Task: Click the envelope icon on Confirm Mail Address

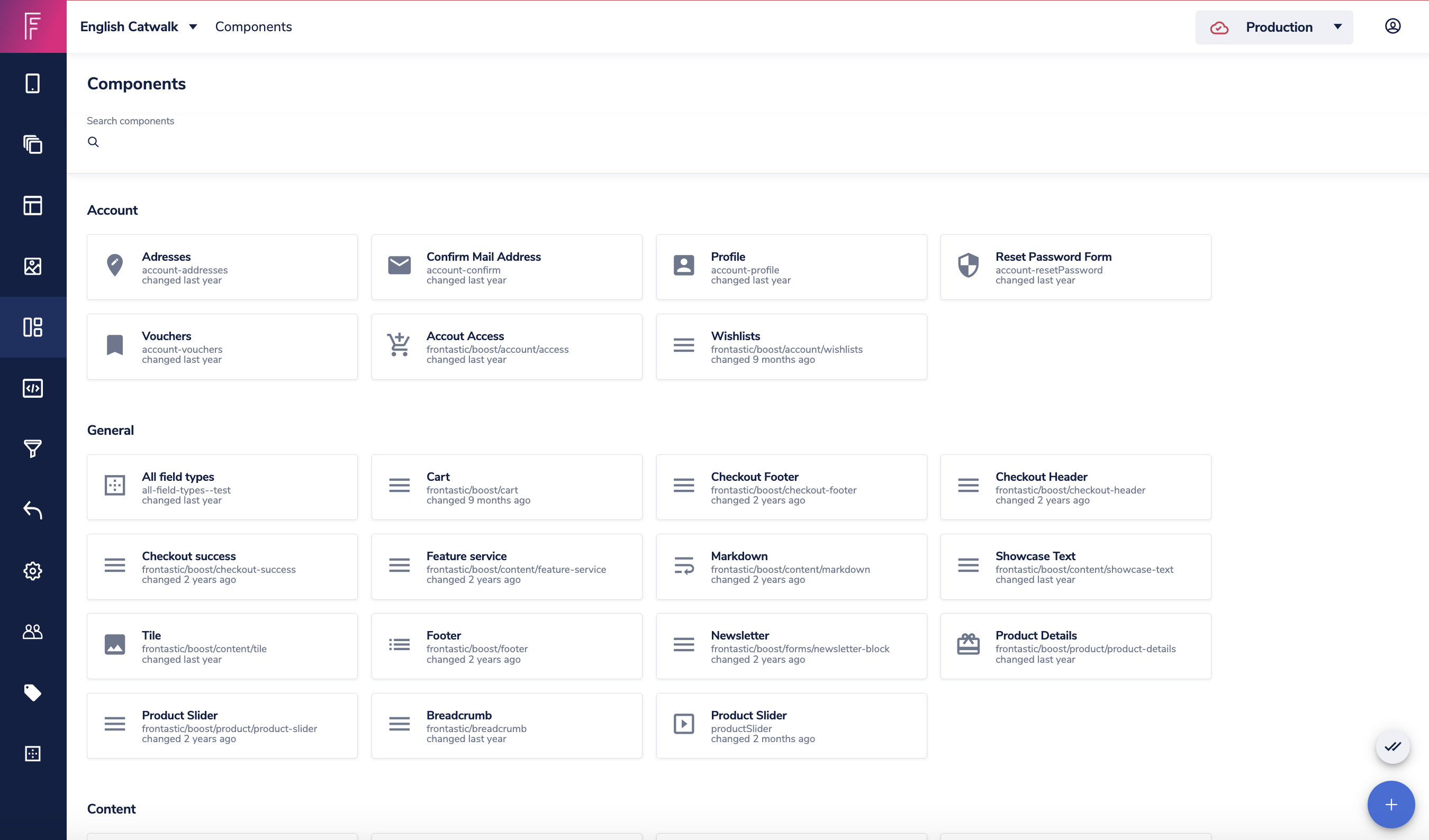Action: [x=399, y=264]
